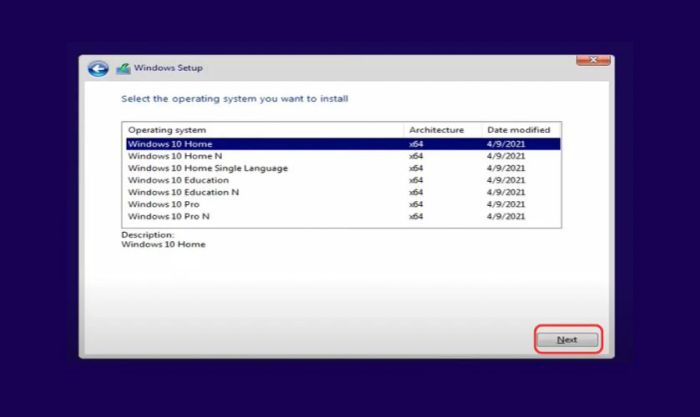Select Windows 10 Pro row
700x417 pixels.
coord(343,204)
